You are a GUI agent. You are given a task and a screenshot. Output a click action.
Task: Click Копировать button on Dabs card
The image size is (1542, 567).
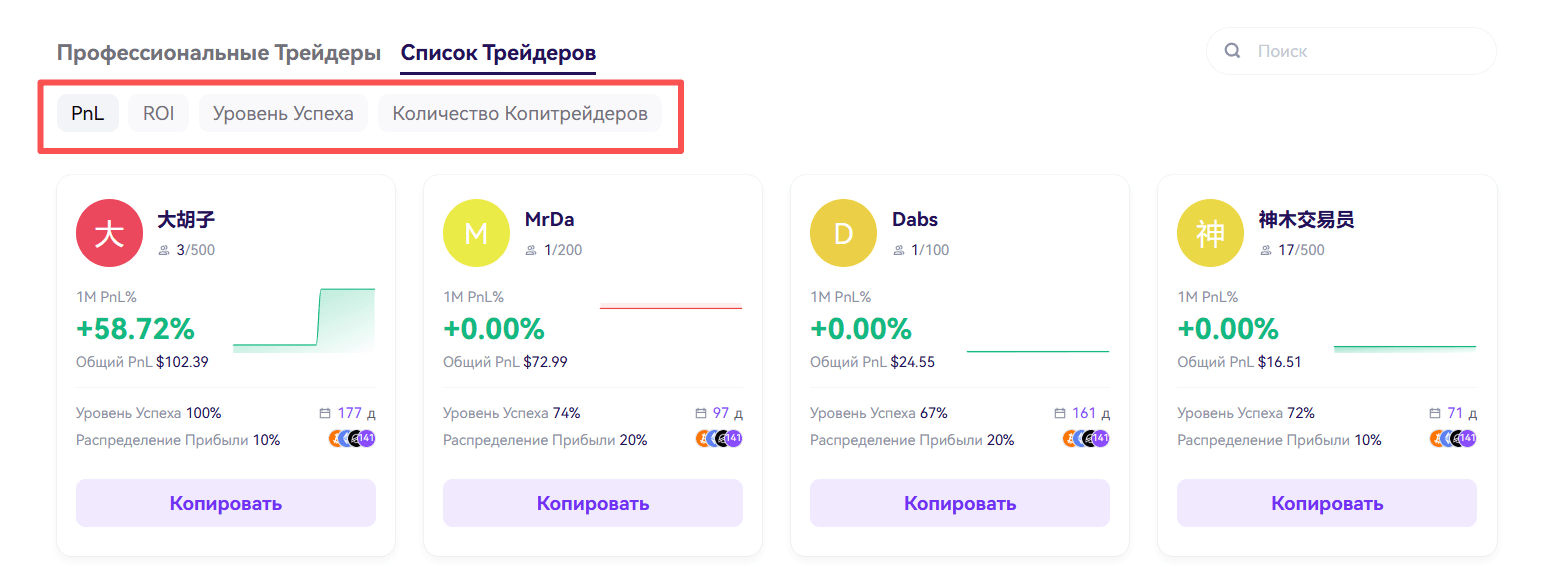point(960,503)
